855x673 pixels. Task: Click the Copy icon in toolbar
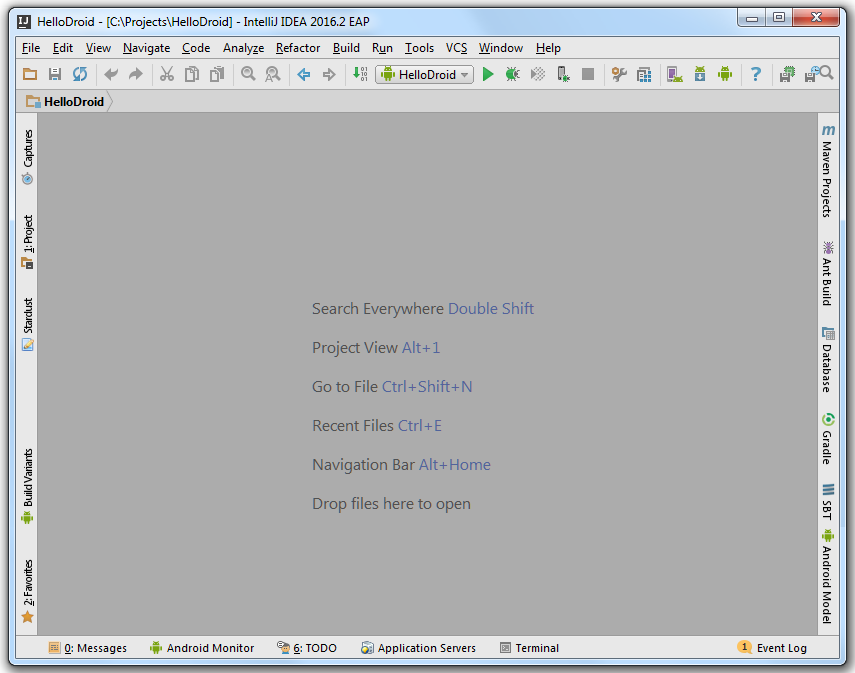(192, 74)
